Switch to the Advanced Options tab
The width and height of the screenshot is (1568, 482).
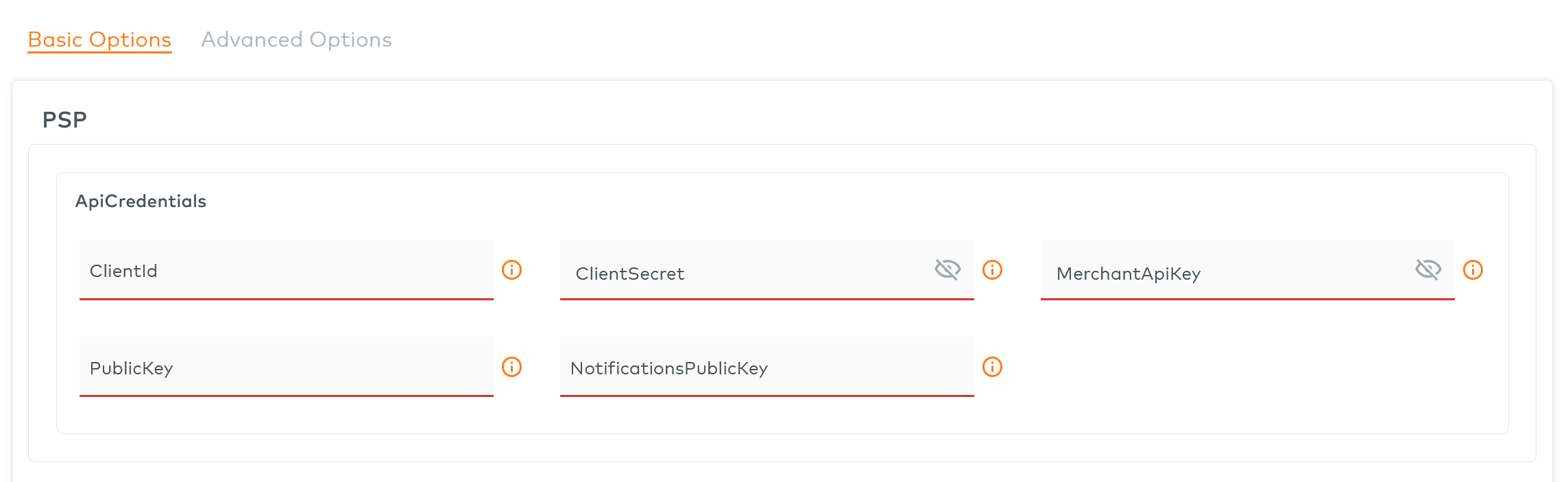pyautogui.click(x=296, y=40)
